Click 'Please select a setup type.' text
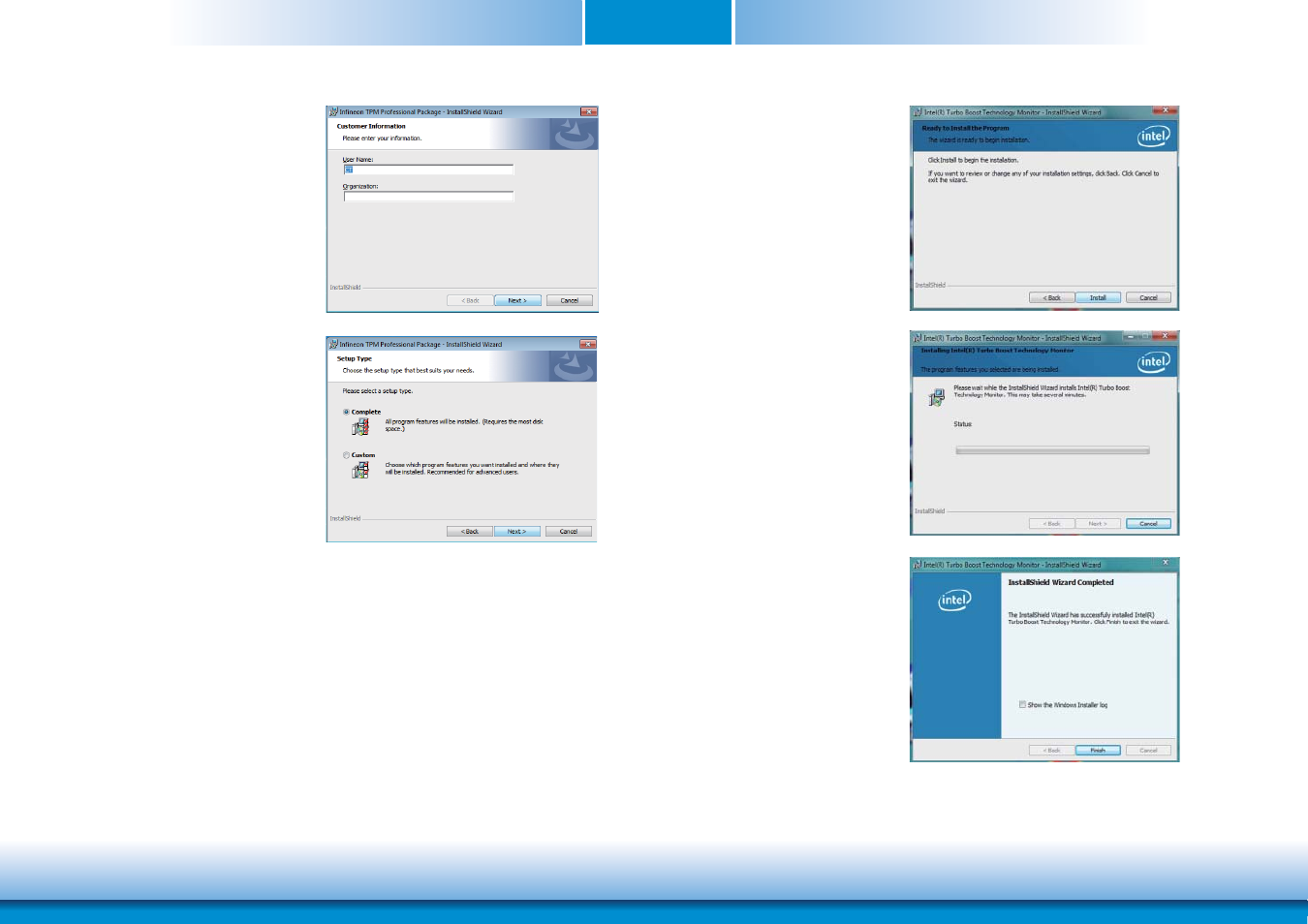The image size is (1308, 924). [377, 391]
